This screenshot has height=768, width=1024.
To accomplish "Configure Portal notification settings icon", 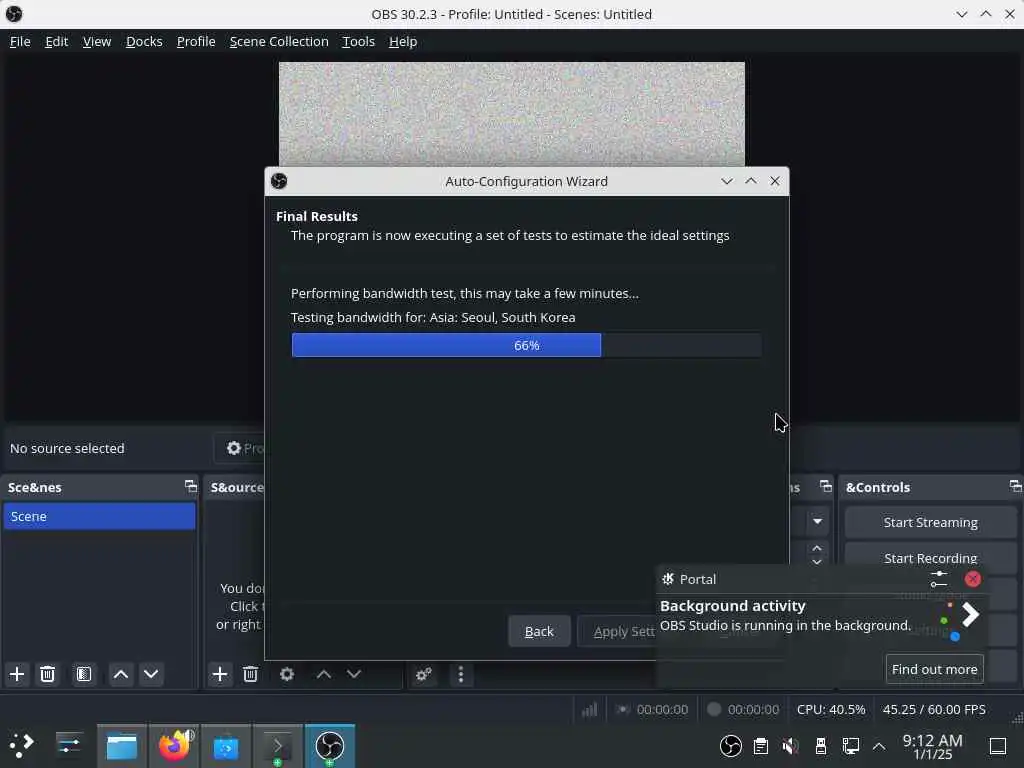I will click(938, 579).
